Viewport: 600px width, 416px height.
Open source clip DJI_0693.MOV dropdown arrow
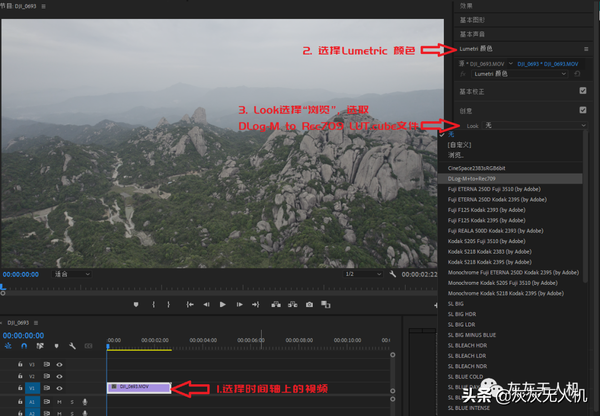pos(510,64)
